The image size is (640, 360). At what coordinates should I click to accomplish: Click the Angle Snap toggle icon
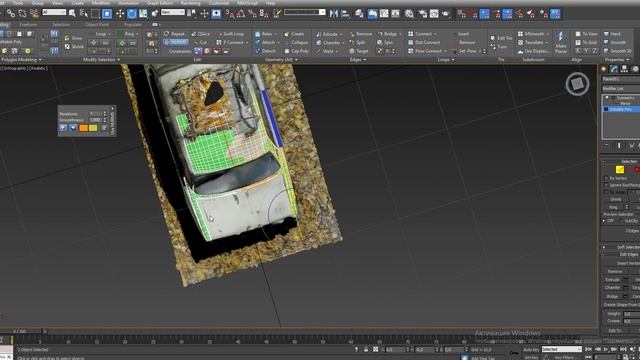point(241,14)
